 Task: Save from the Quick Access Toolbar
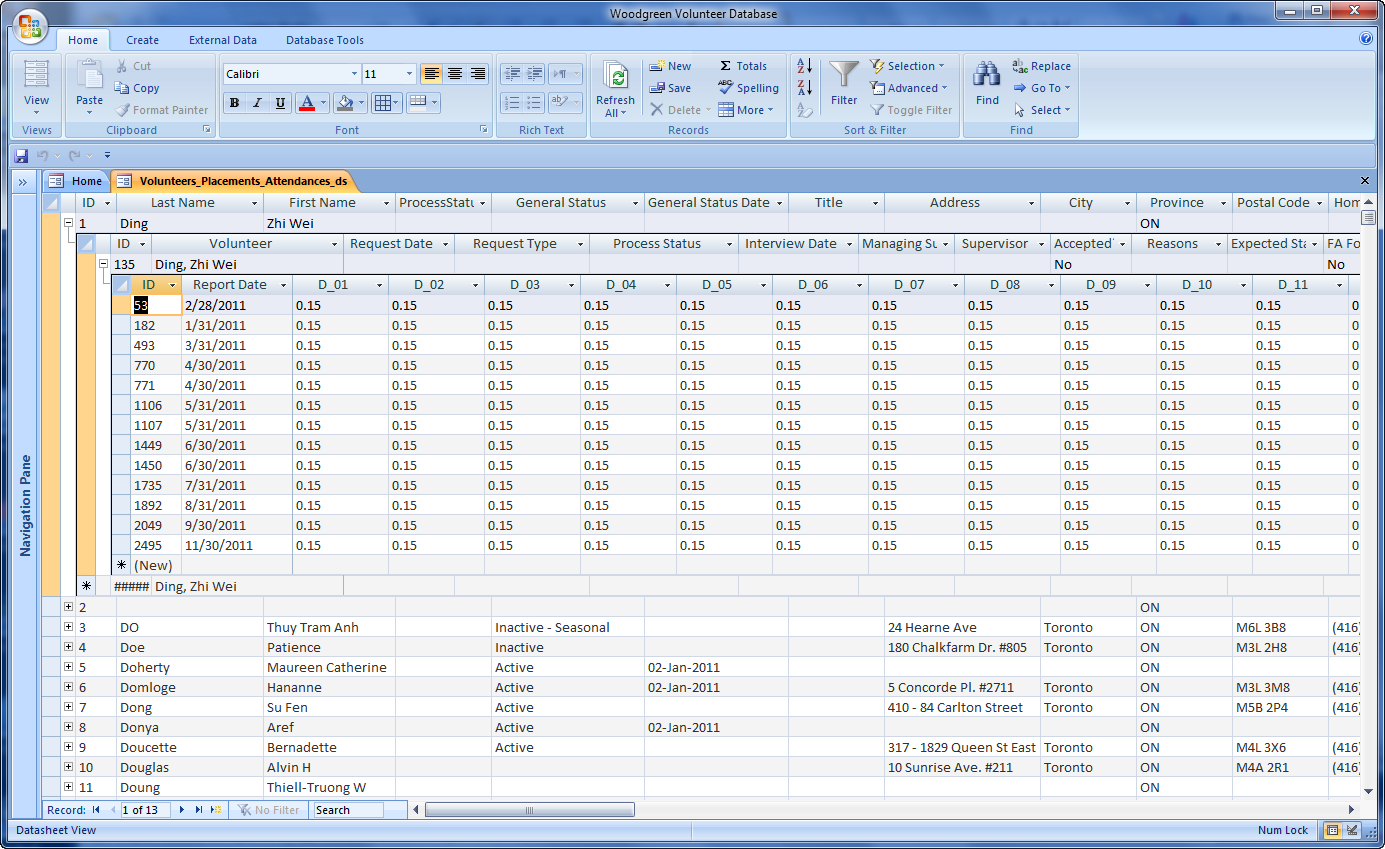[x=21, y=155]
